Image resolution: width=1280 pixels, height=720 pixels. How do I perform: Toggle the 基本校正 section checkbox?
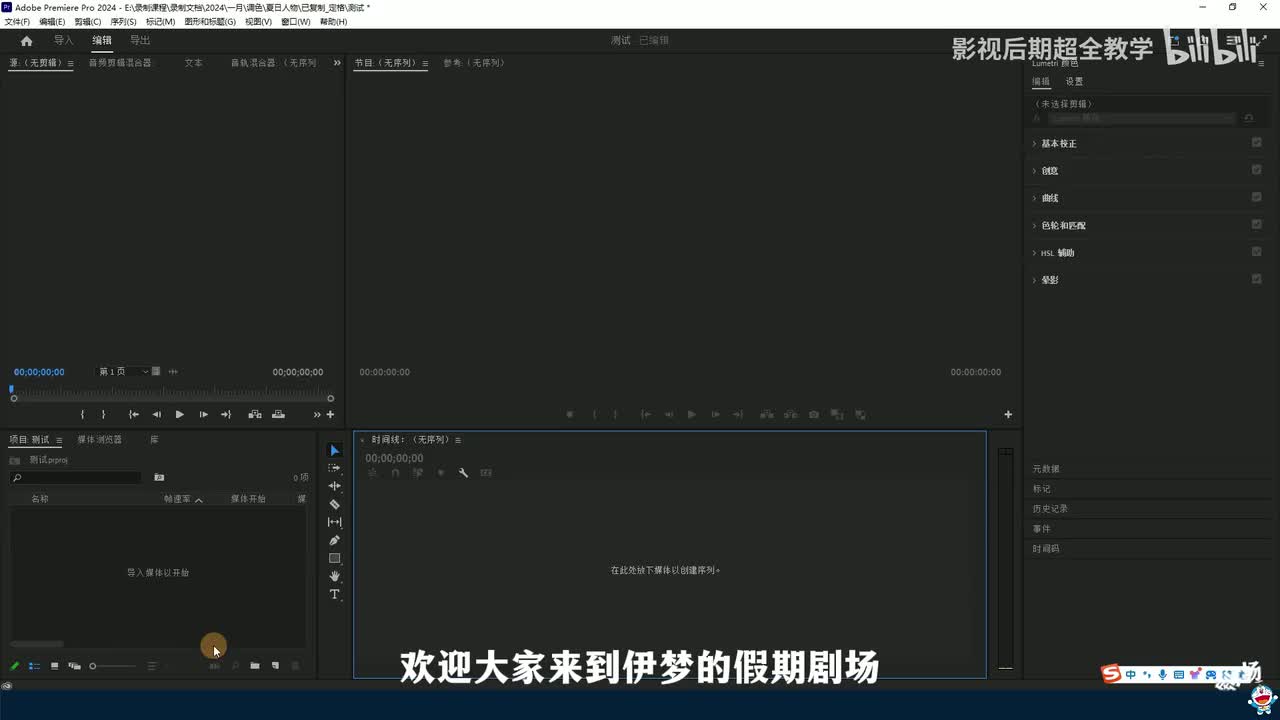(1257, 143)
